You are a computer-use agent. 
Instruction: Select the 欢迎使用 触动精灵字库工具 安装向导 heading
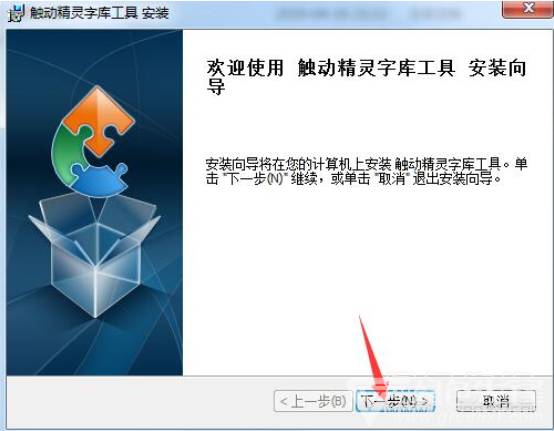tap(366, 76)
